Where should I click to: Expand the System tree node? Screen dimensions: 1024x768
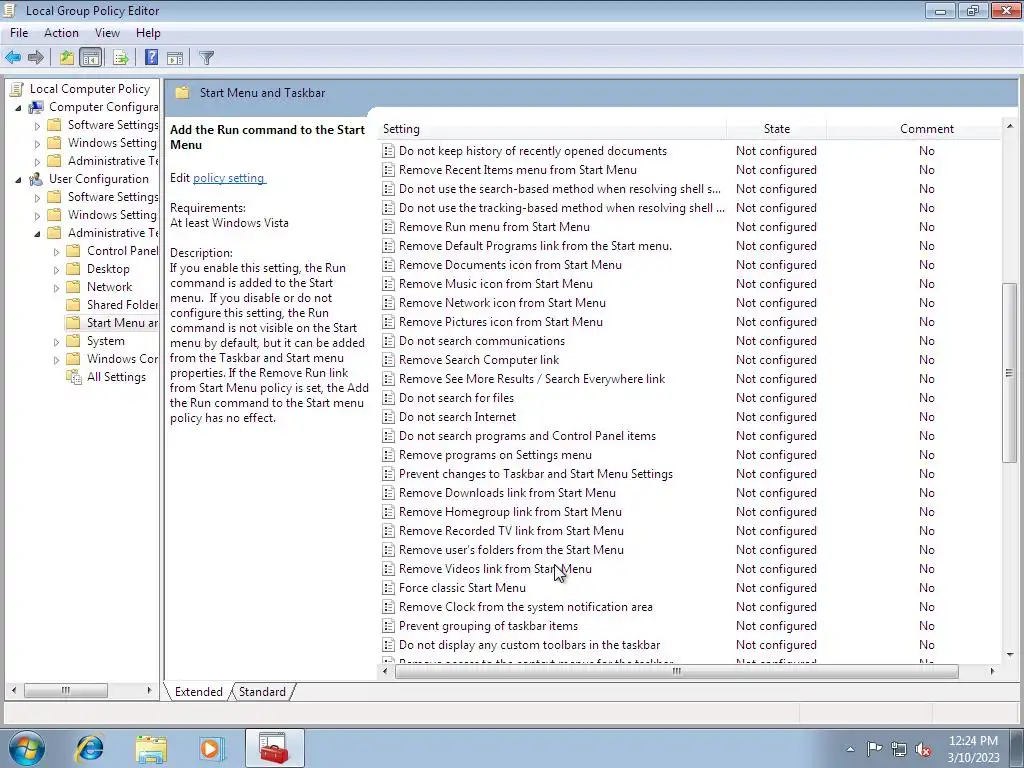coord(56,342)
